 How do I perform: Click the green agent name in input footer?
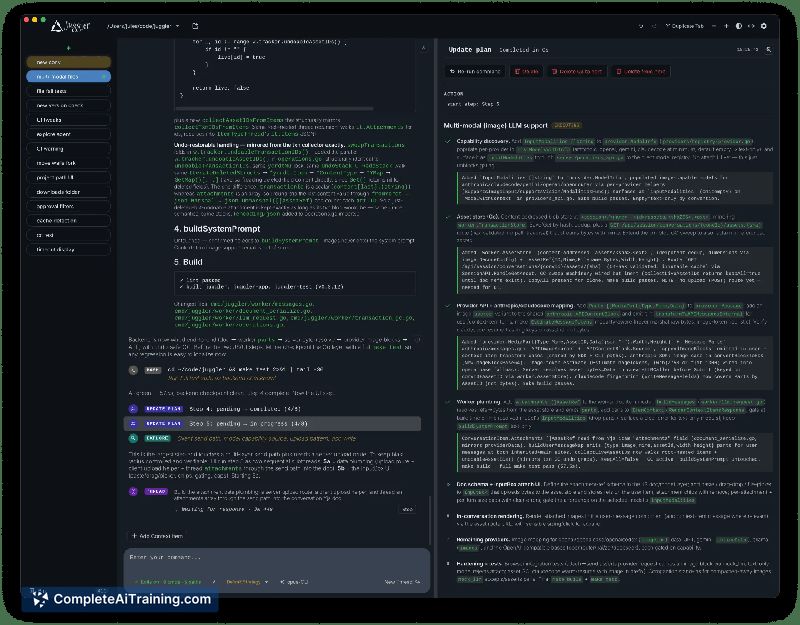coord(168,582)
